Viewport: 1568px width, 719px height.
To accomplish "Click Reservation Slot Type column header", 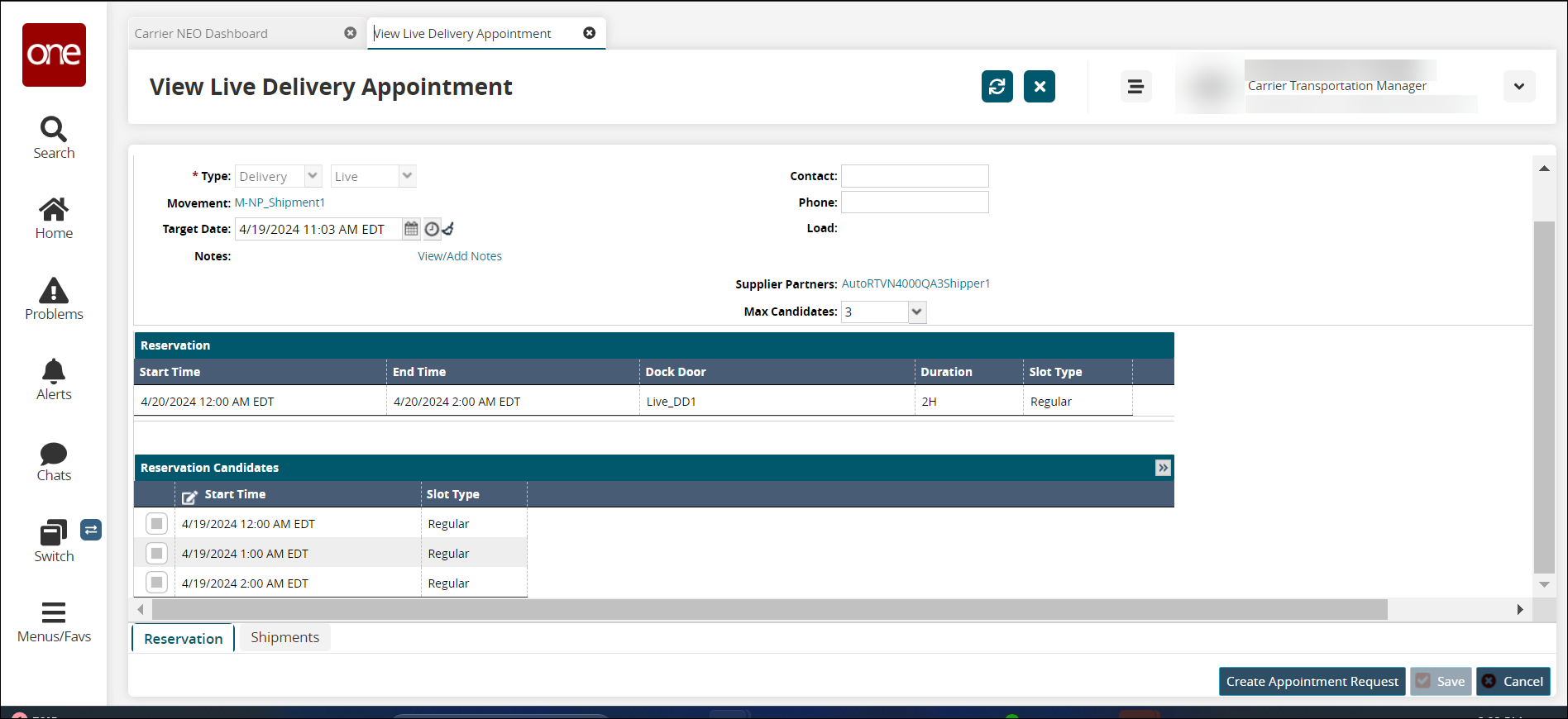I will tap(1078, 372).
